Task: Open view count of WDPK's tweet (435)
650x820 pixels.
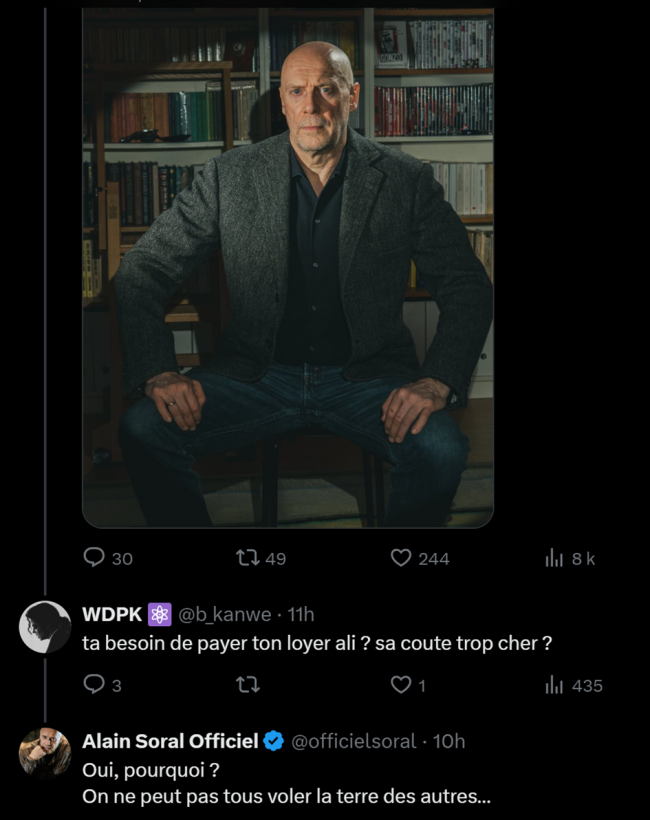Action: (x=555, y=685)
